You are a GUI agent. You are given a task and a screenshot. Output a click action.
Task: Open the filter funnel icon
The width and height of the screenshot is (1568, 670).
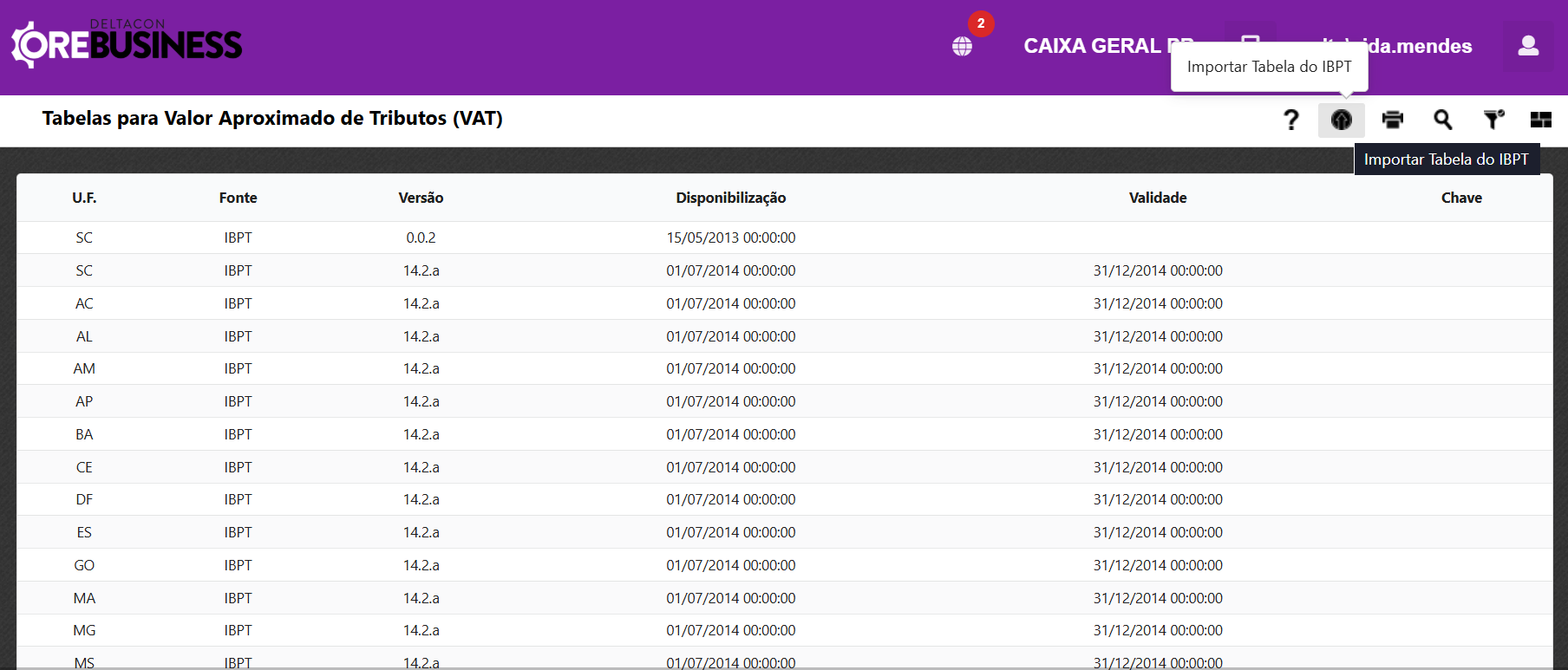1493,120
